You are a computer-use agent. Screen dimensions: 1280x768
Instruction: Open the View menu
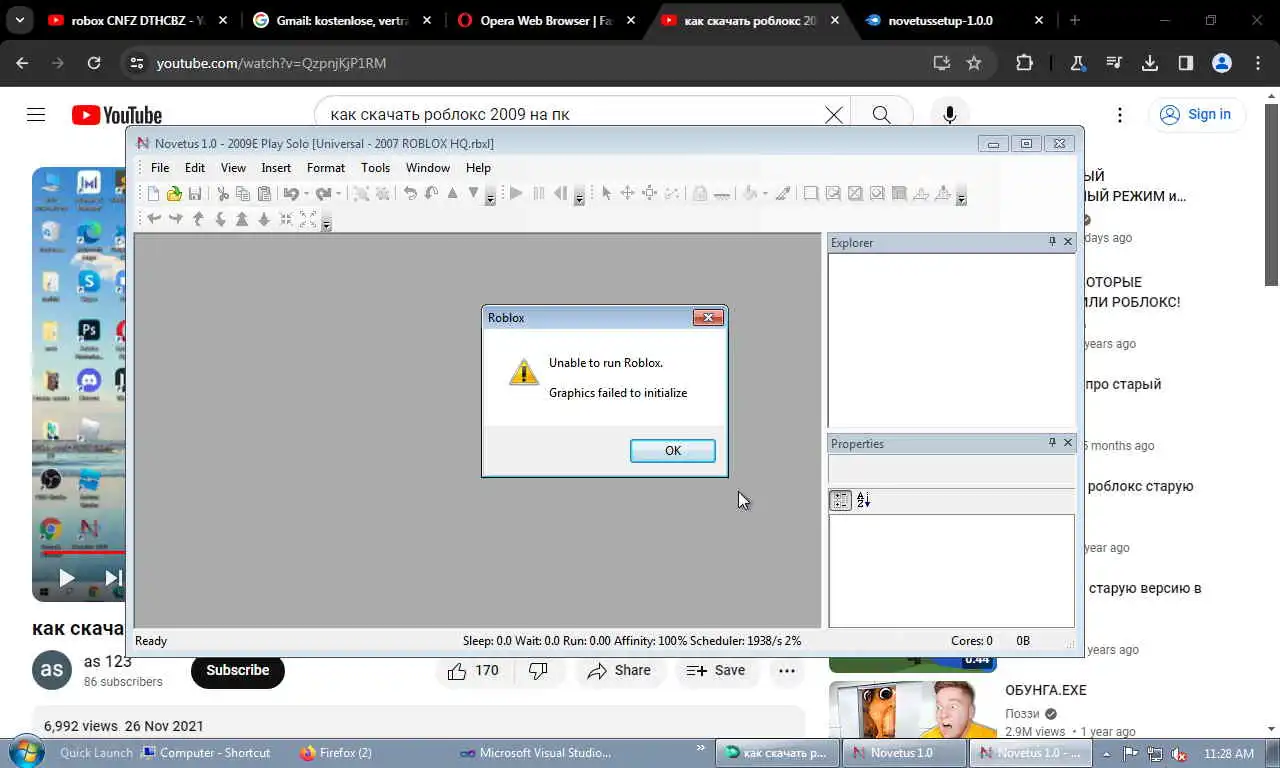[x=233, y=168]
